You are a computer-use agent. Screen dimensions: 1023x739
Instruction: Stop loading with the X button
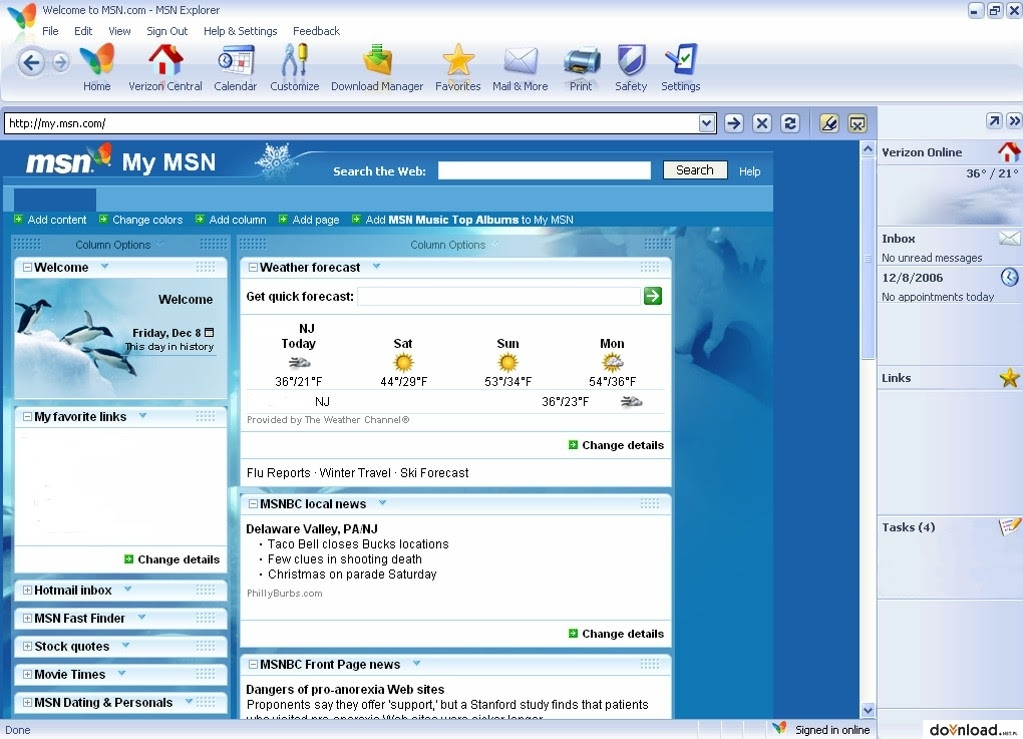(x=761, y=123)
